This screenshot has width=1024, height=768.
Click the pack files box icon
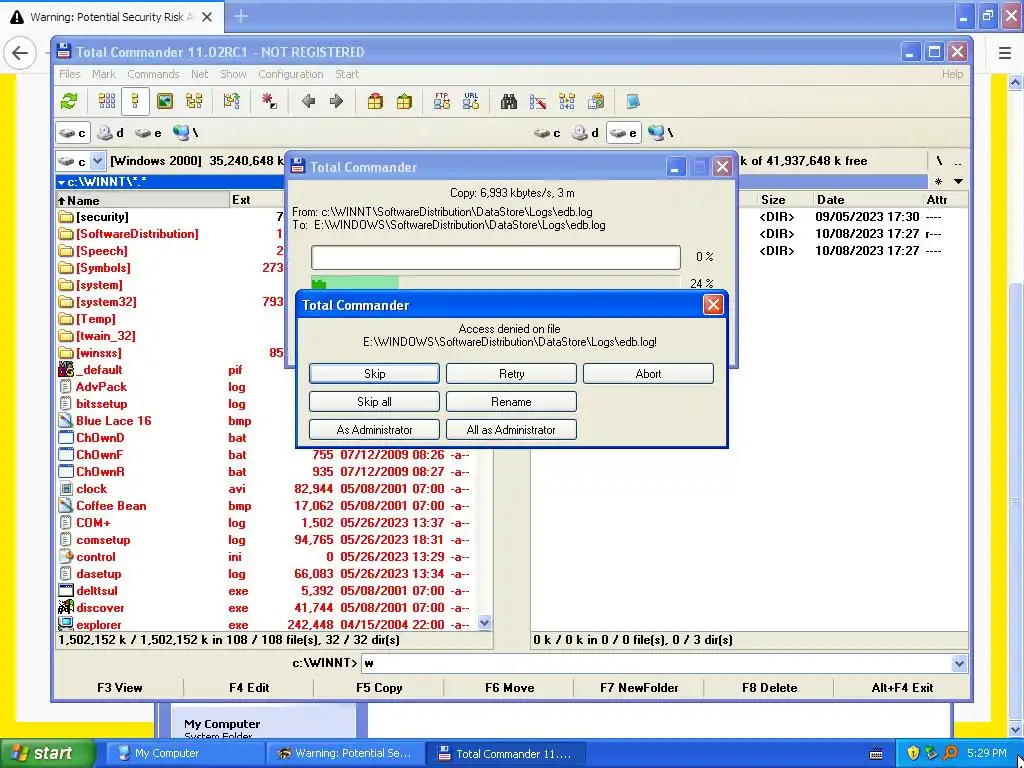[x=375, y=101]
